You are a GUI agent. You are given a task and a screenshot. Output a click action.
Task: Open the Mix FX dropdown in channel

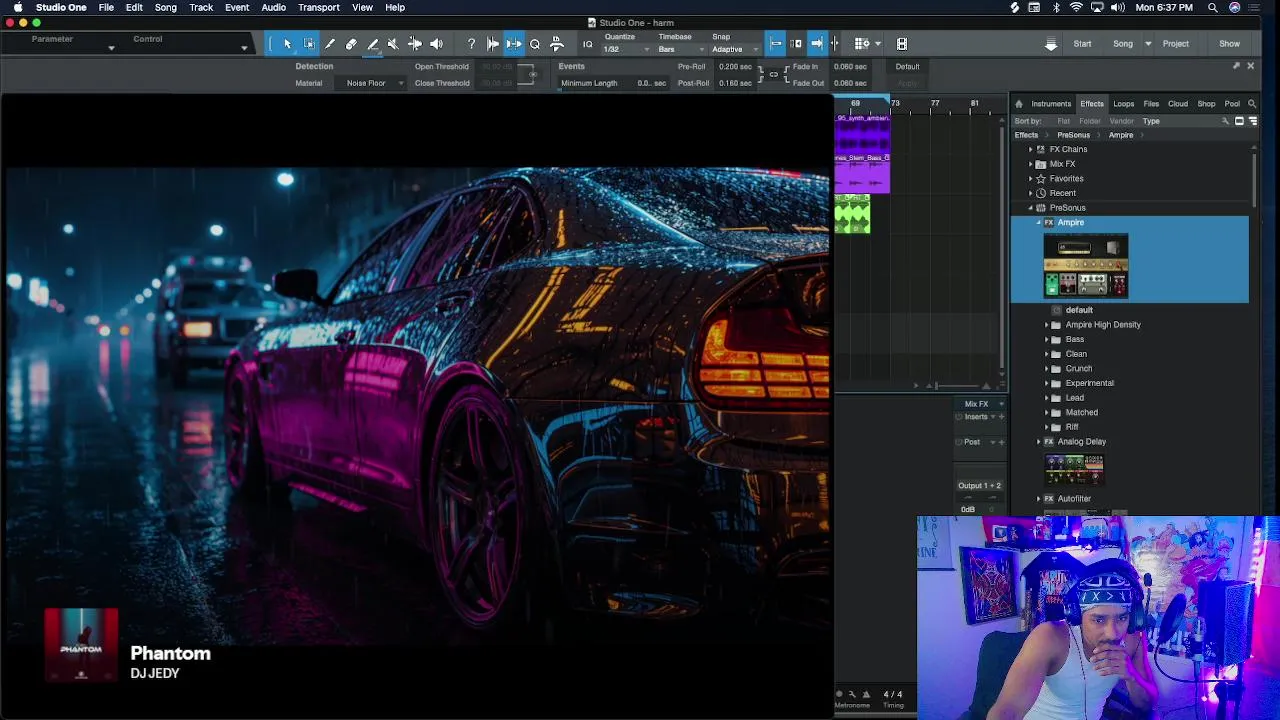[1001, 404]
